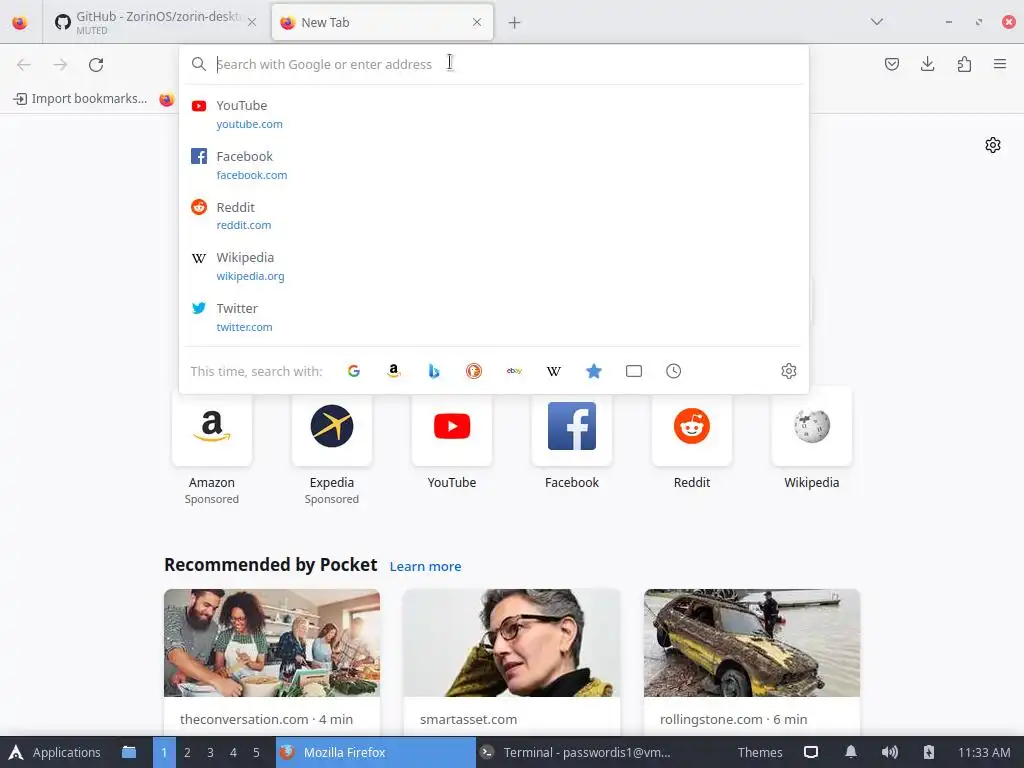Open the Applications menu in taskbar
This screenshot has height=768, width=1024.
click(x=54, y=752)
